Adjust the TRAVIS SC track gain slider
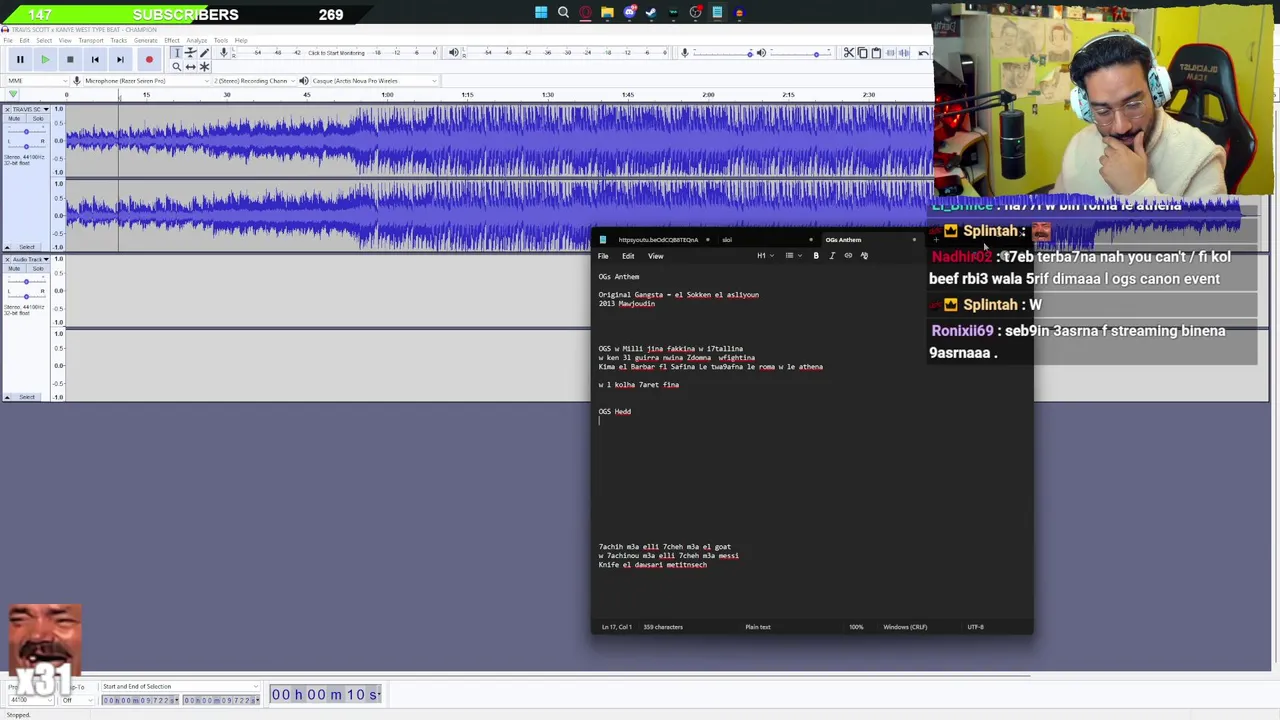1280x720 pixels. [x=26, y=131]
